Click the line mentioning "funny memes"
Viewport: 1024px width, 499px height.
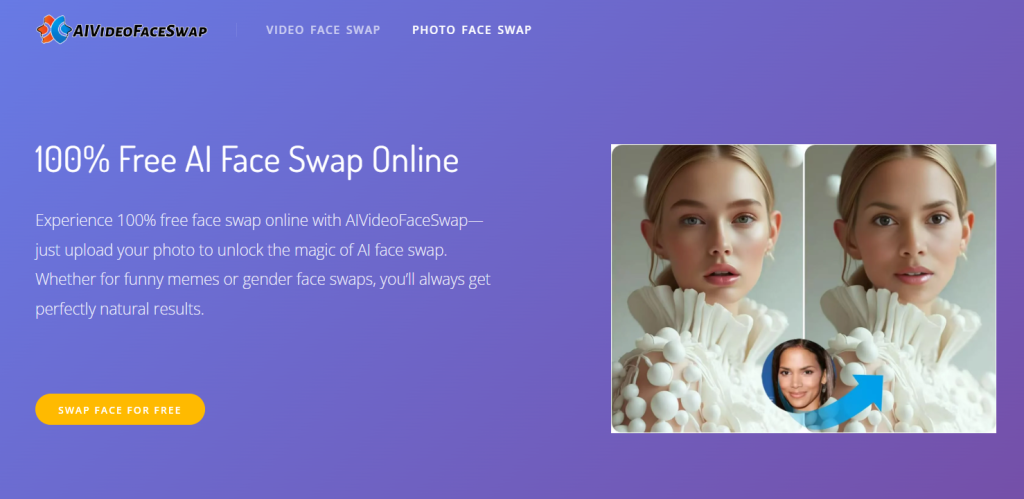coord(262,279)
